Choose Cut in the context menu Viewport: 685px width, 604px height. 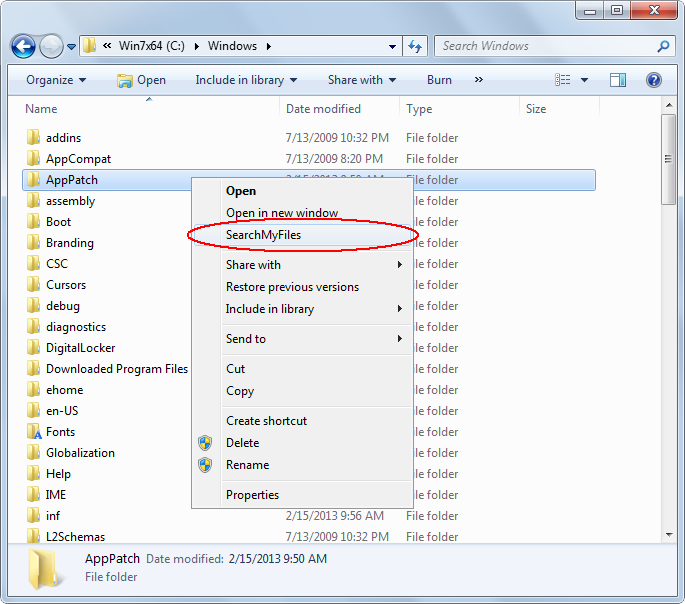pyautogui.click(x=302, y=369)
